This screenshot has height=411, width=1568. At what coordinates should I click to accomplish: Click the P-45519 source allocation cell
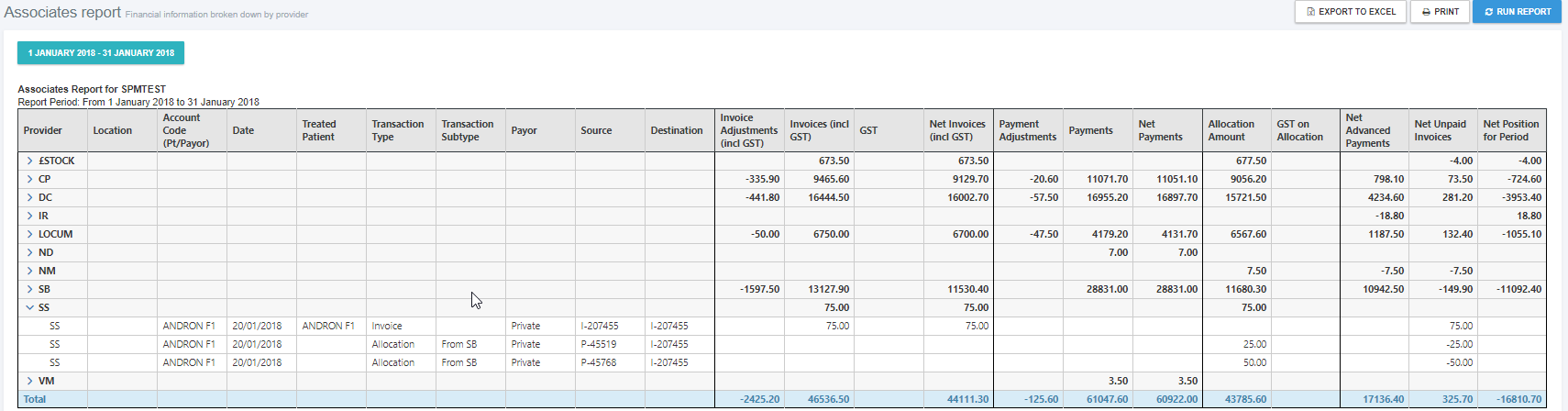click(x=598, y=344)
